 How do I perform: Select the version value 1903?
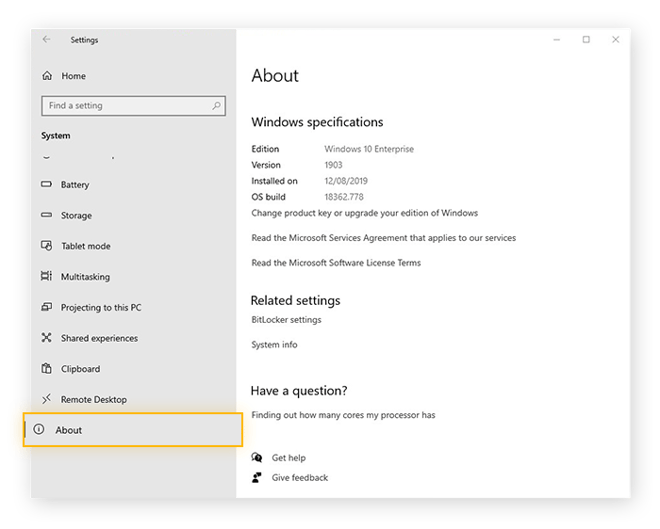pyautogui.click(x=333, y=165)
